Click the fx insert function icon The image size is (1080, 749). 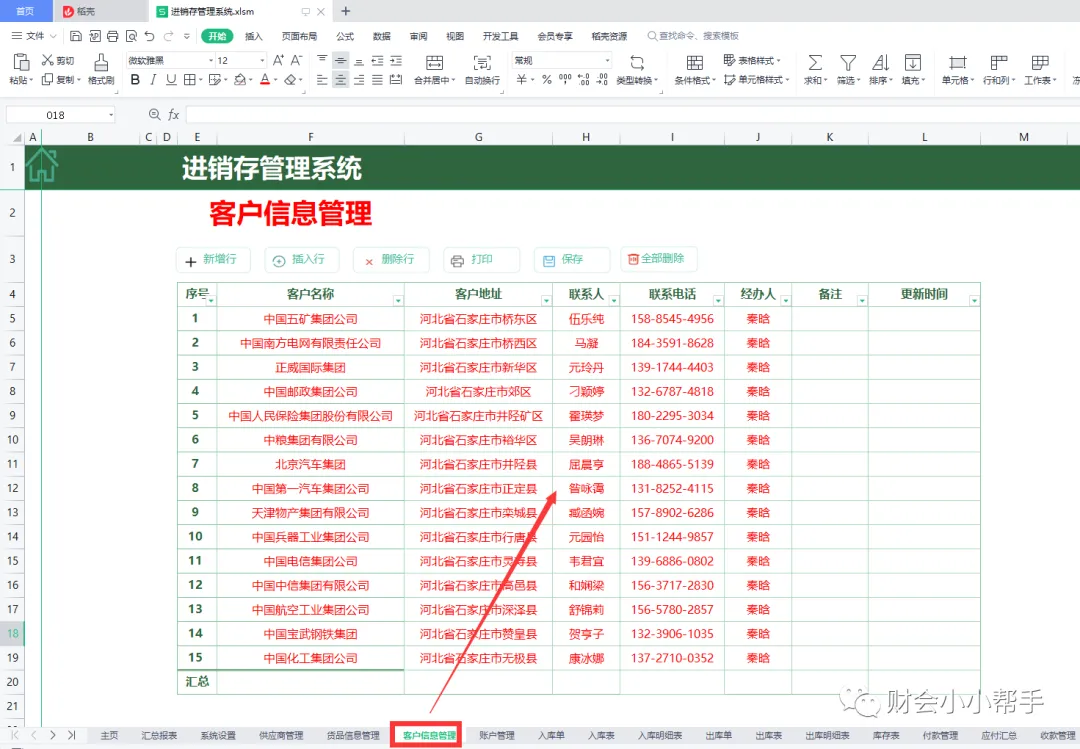(x=174, y=115)
